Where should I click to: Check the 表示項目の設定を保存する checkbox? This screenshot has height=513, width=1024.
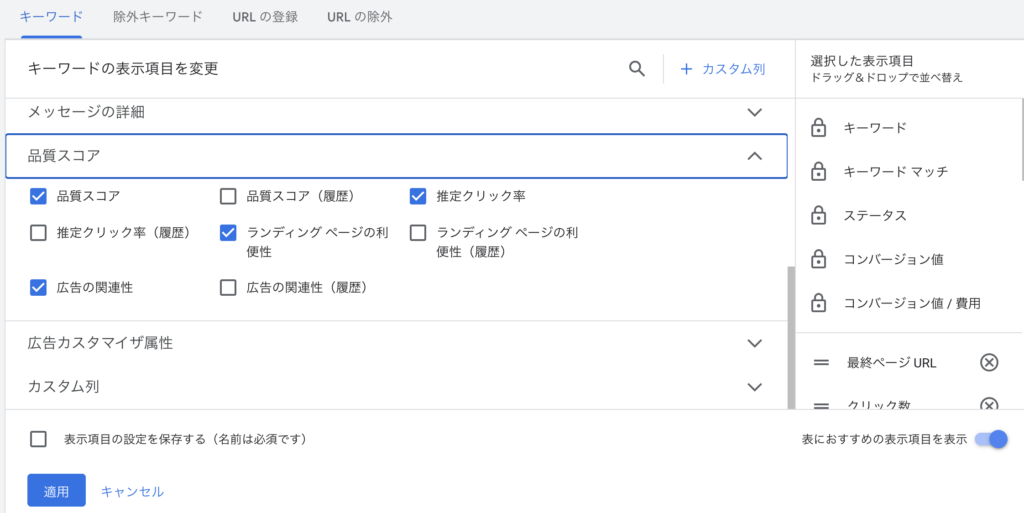click(39, 439)
